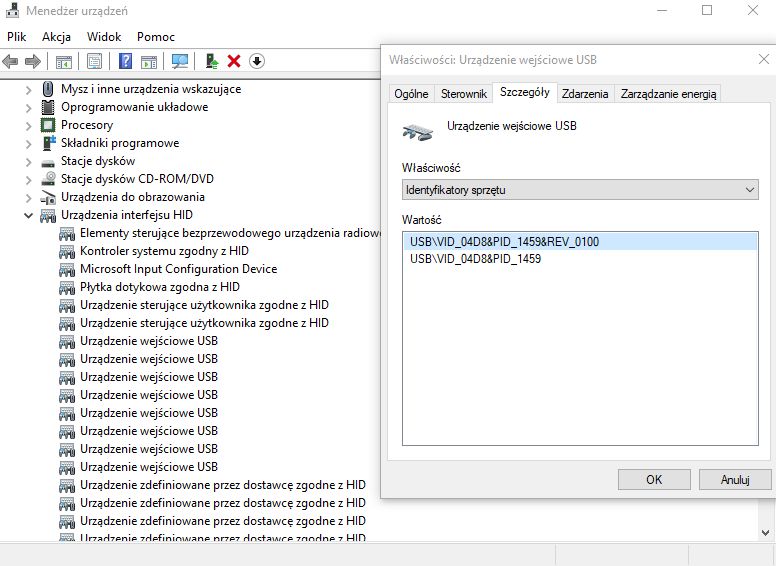Click the processor icon beside Procesory
Image resolution: width=776 pixels, height=566 pixels.
(x=48, y=125)
